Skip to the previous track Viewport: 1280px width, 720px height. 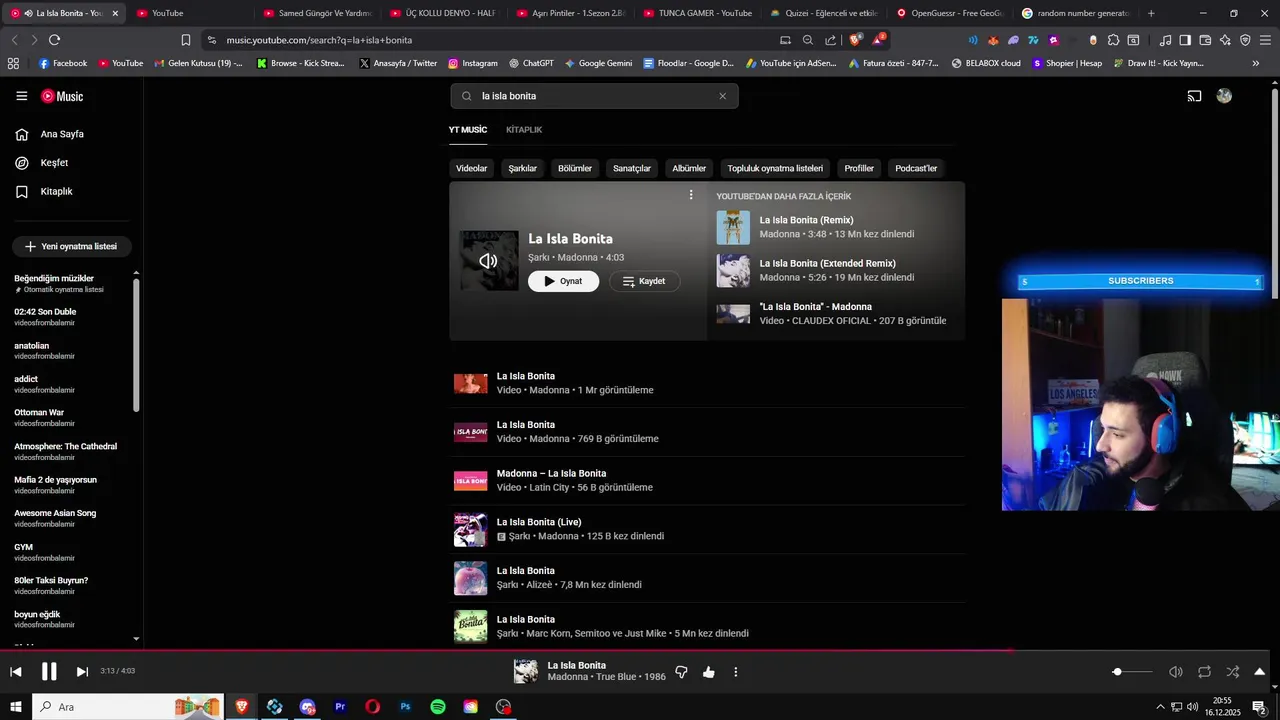coord(16,672)
